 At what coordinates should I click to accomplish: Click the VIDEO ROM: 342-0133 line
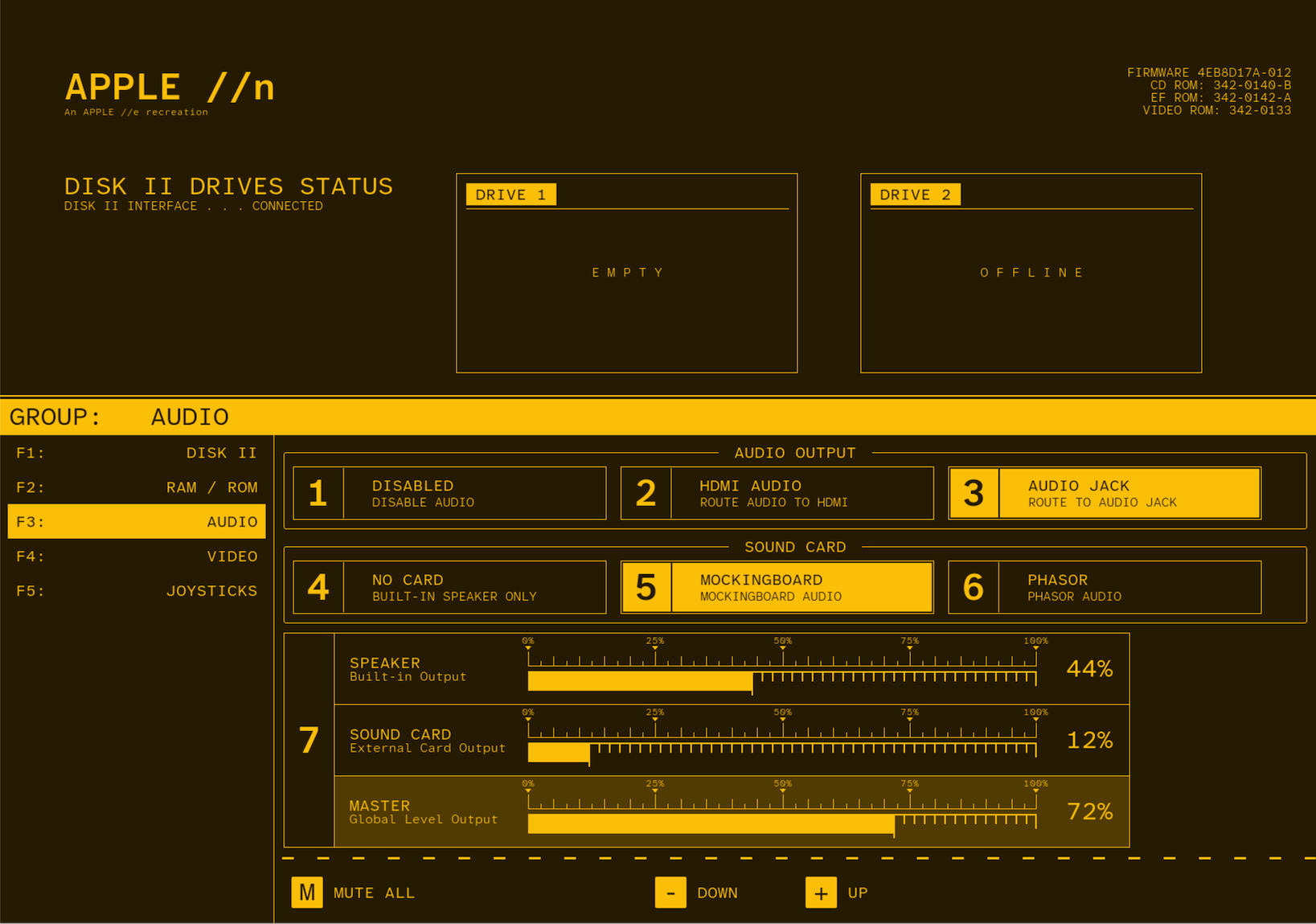tap(1217, 110)
